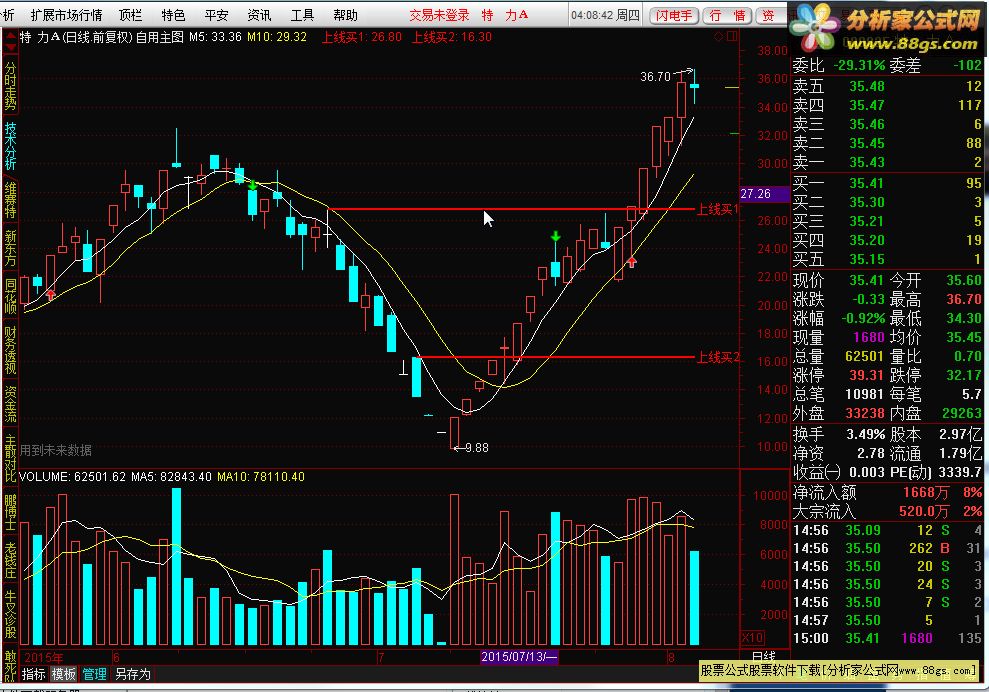
Task: Click the 换手 value 3.49%
Action: 866,434
